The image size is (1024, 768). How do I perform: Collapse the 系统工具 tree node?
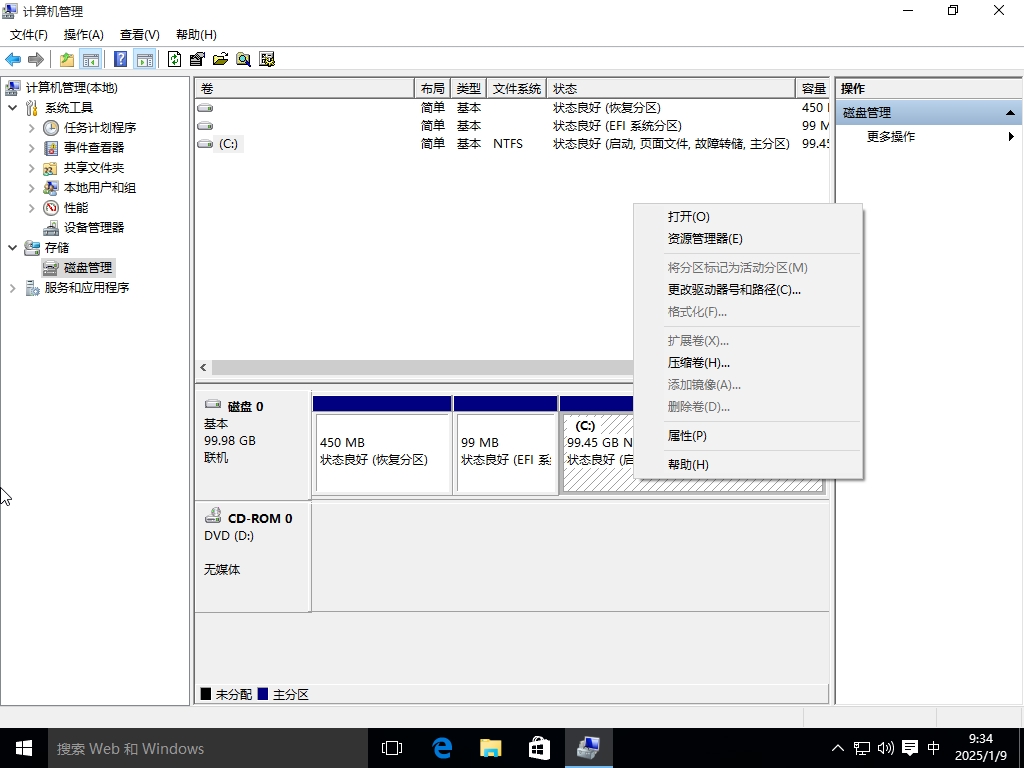12,108
